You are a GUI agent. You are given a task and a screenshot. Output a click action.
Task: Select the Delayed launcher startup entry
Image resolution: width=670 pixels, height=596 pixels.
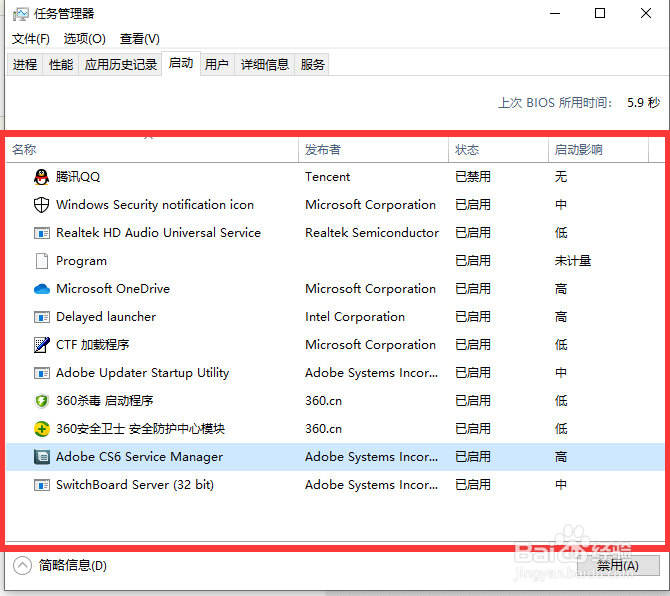point(106,317)
